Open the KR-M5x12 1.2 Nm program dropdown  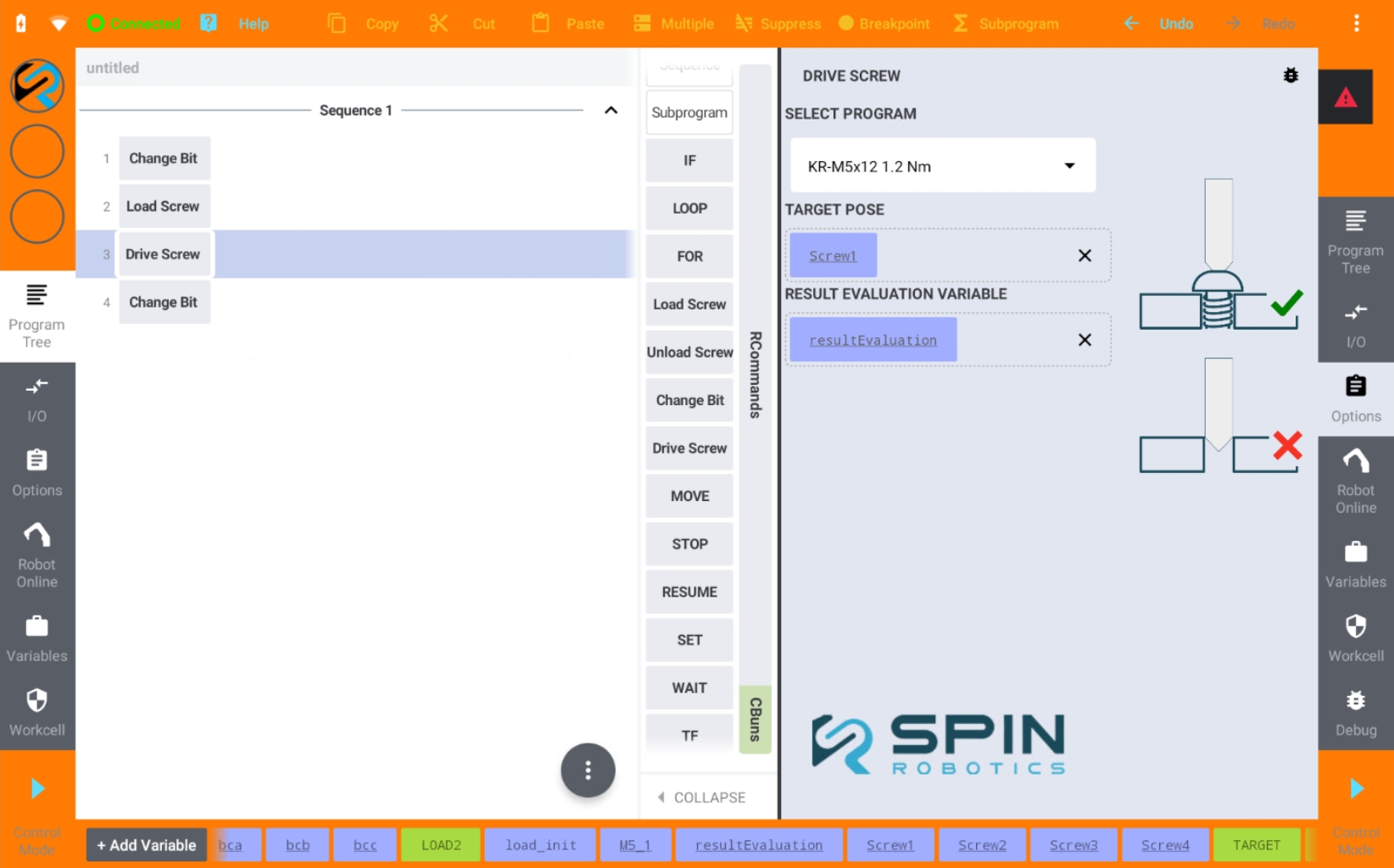943,166
